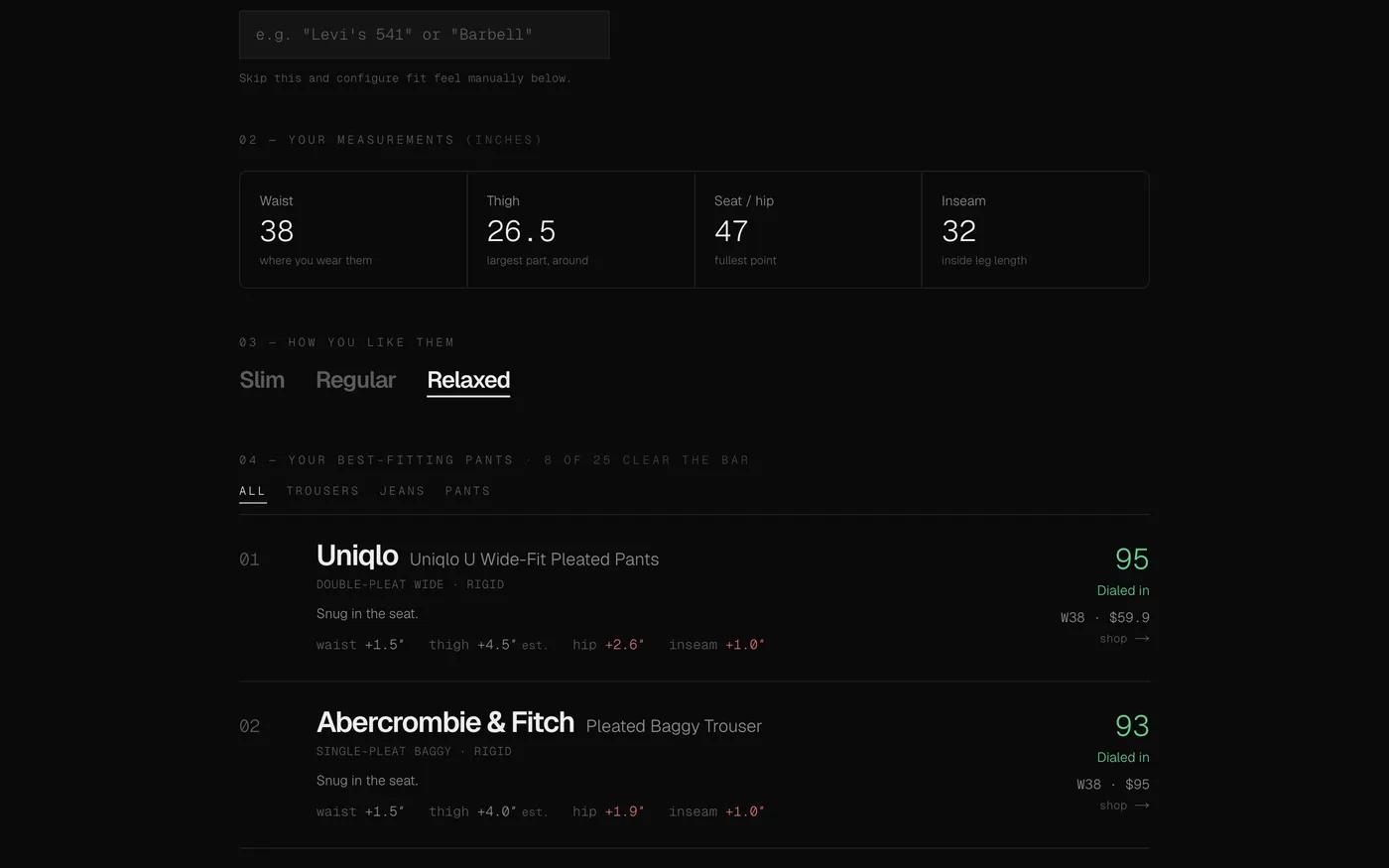Edit the Seat / hip measurement value 47
Image resolution: width=1389 pixels, height=868 pixels.
click(x=731, y=231)
